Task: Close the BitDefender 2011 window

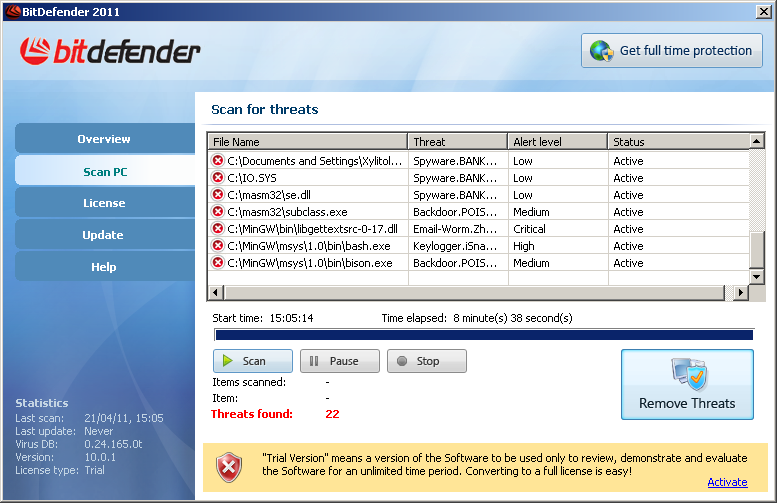Action: [x=763, y=11]
